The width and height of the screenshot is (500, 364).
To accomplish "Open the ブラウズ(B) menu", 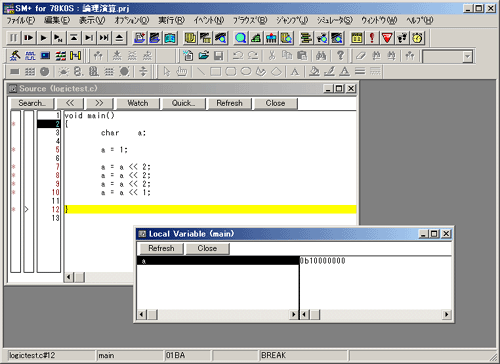I will [x=250, y=20].
